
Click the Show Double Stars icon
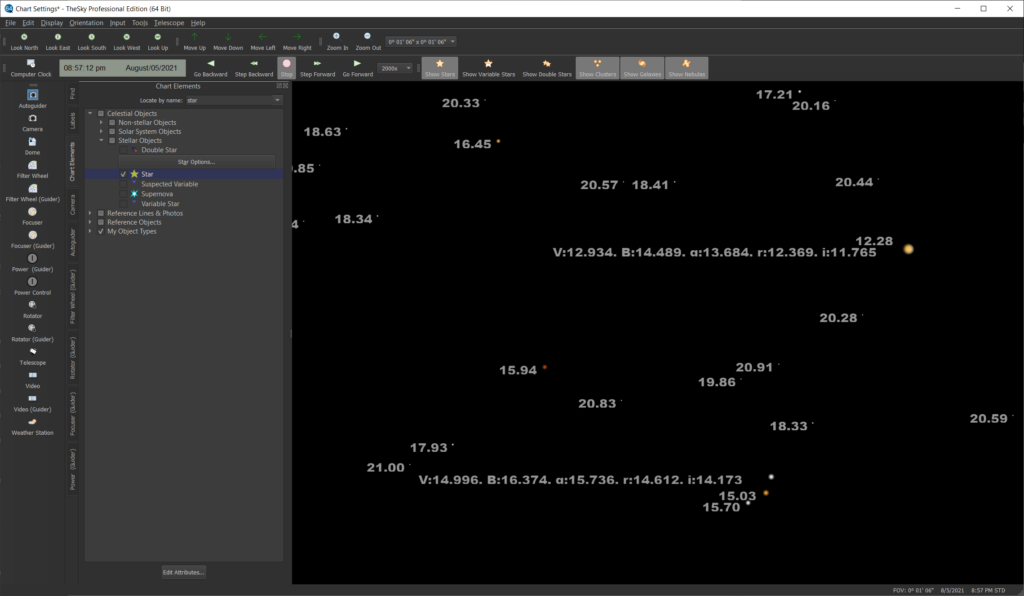click(546, 68)
